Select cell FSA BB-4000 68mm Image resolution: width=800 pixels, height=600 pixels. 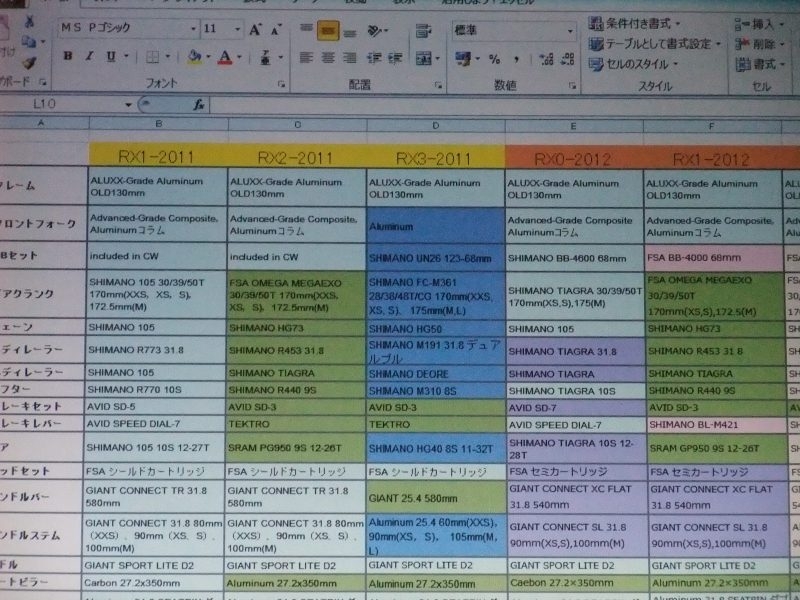pos(713,258)
